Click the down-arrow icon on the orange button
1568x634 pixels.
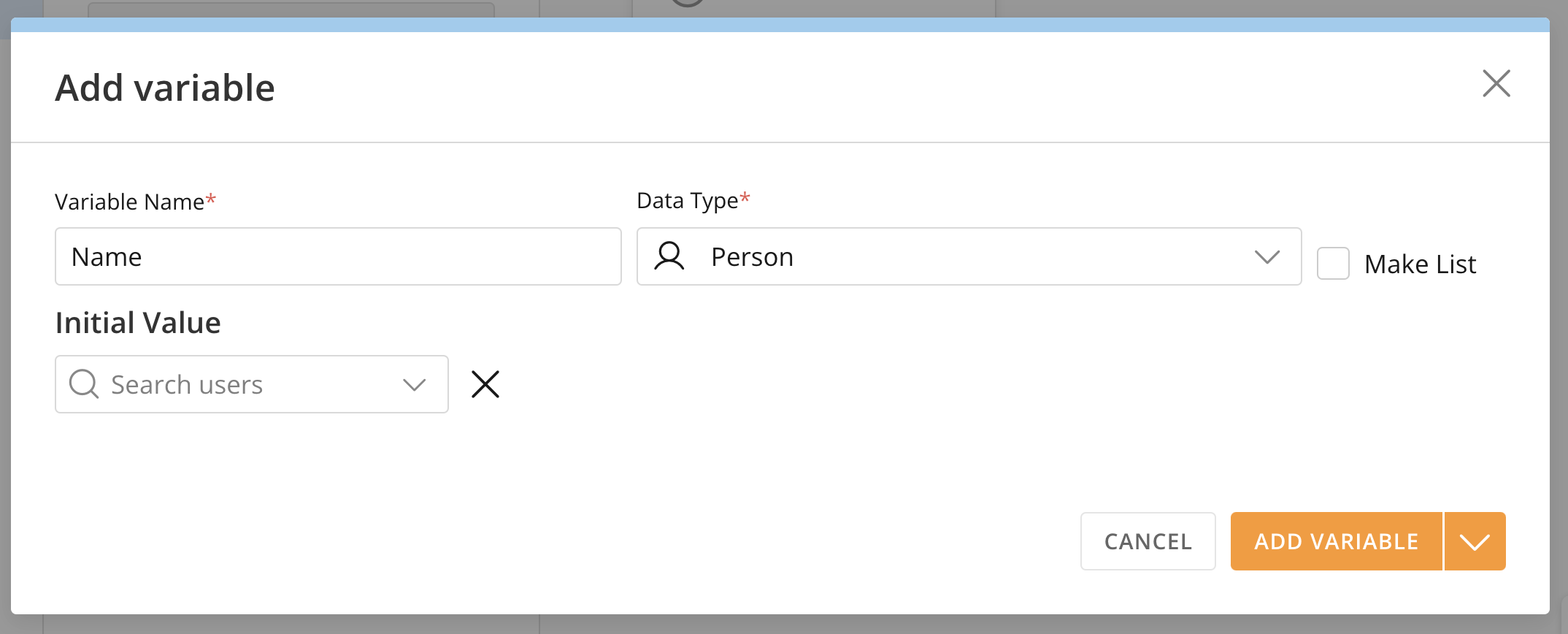(1475, 541)
